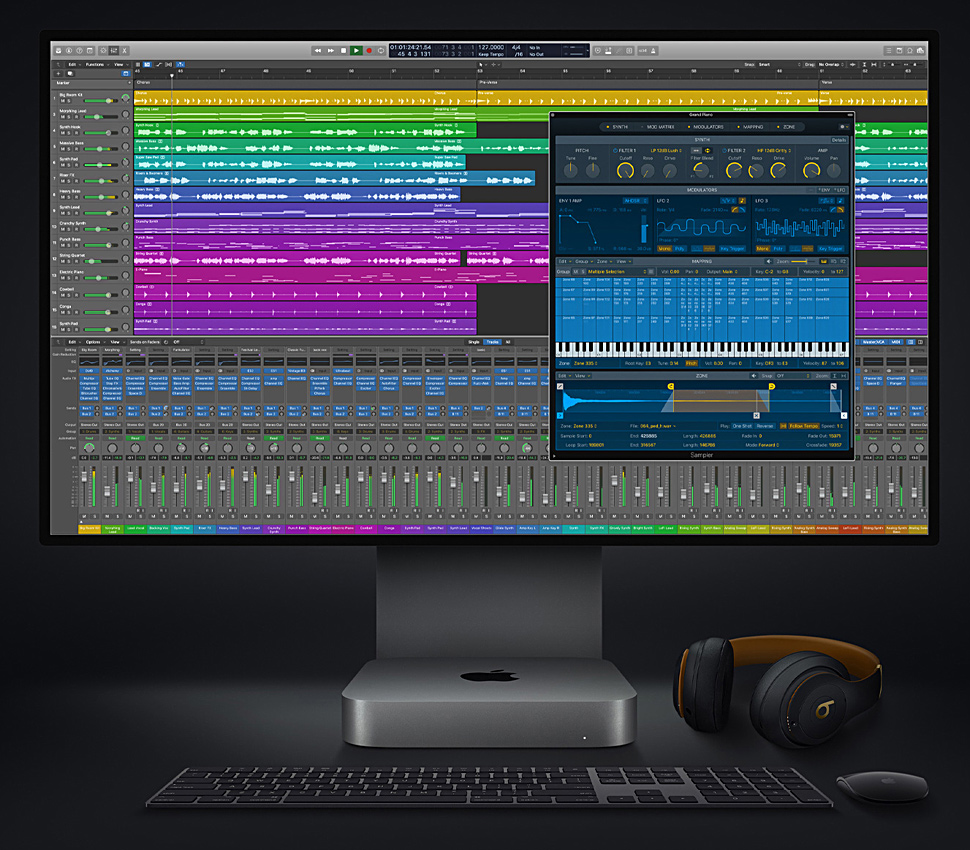
Task: Open the Editors scissors icon in the control bar
Action: [124, 51]
